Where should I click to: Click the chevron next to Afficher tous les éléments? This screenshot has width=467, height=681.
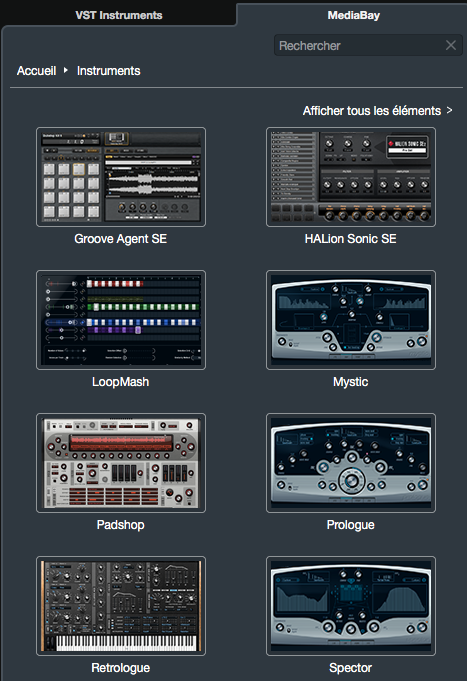449,110
